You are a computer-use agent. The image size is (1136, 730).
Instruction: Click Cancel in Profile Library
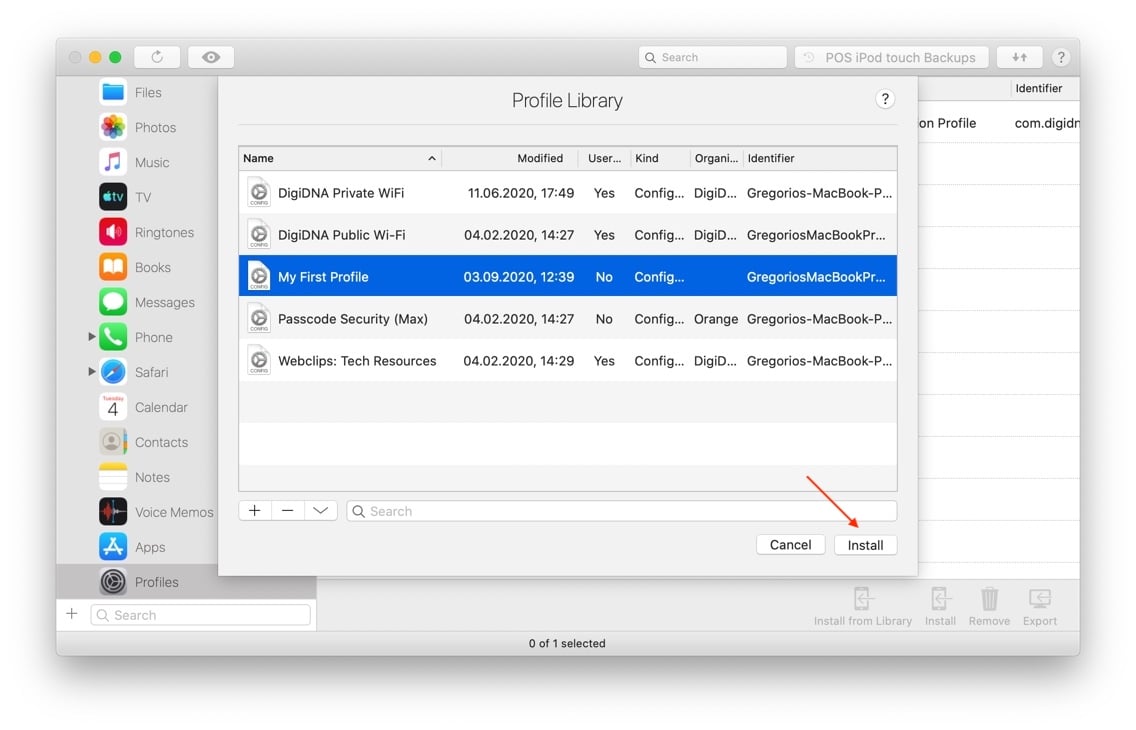pyautogui.click(x=790, y=545)
